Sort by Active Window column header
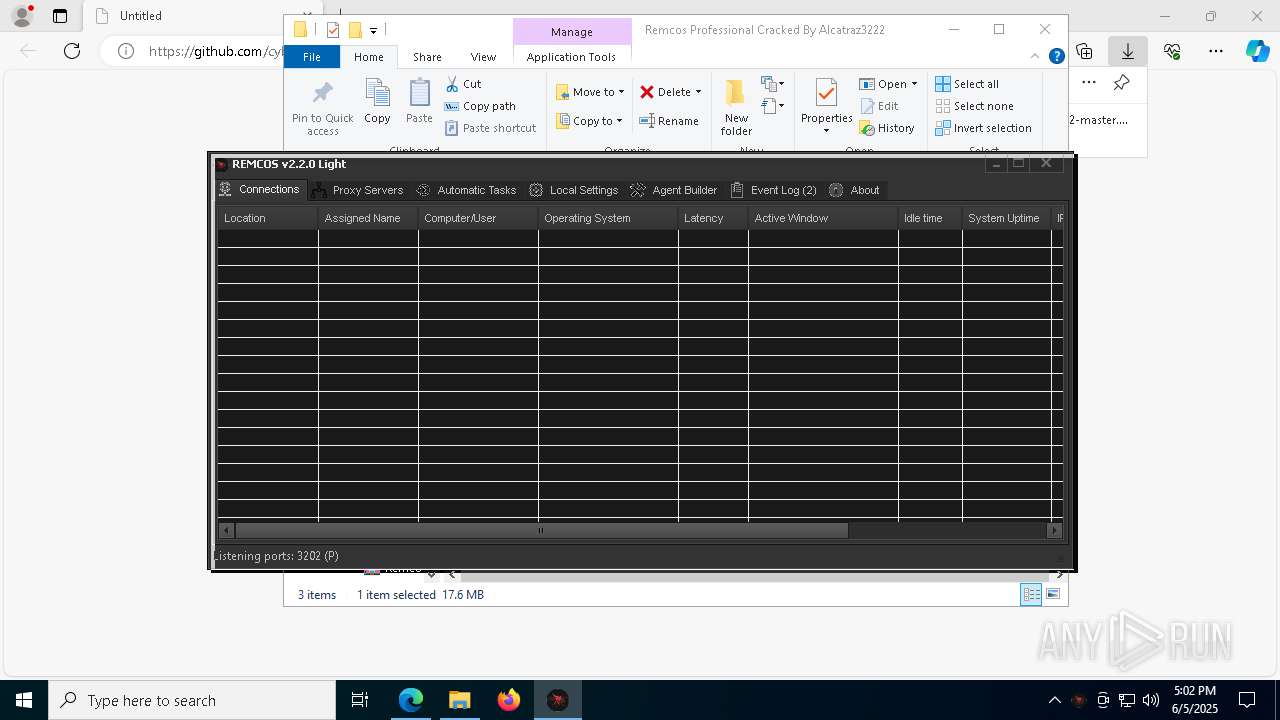 click(x=823, y=218)
